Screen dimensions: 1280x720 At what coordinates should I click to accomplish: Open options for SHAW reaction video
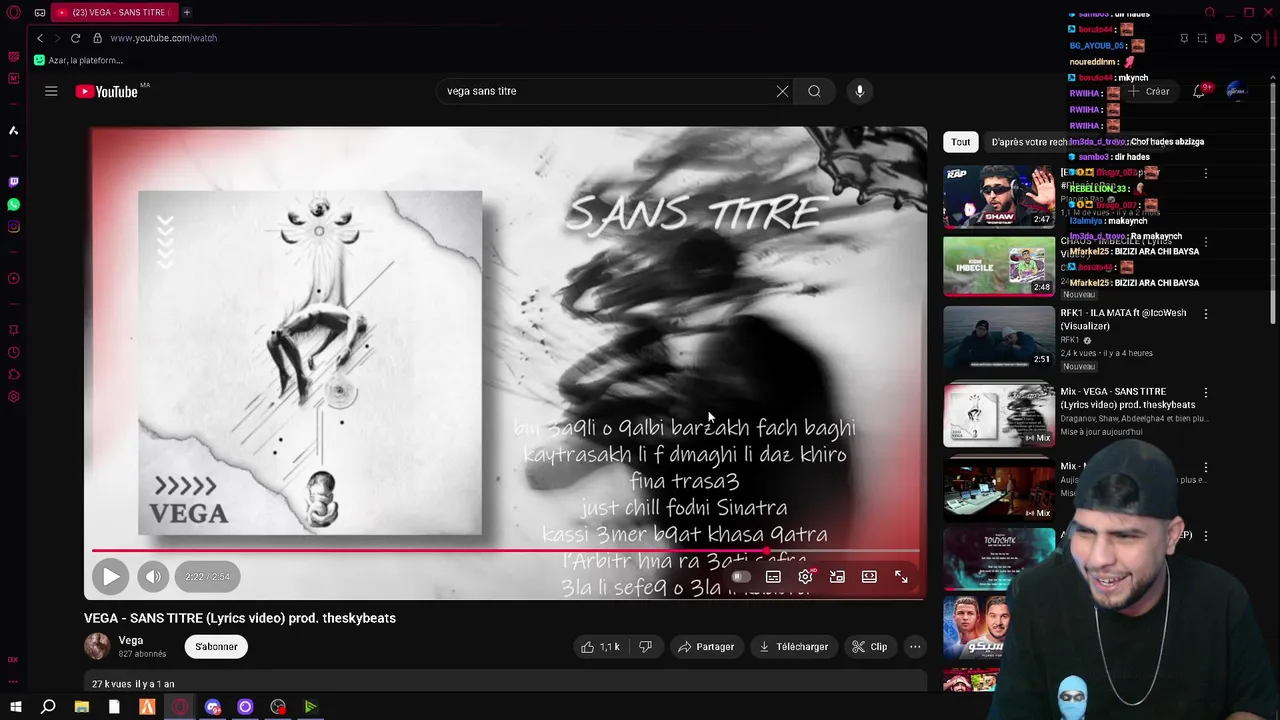pos(1206,174)
